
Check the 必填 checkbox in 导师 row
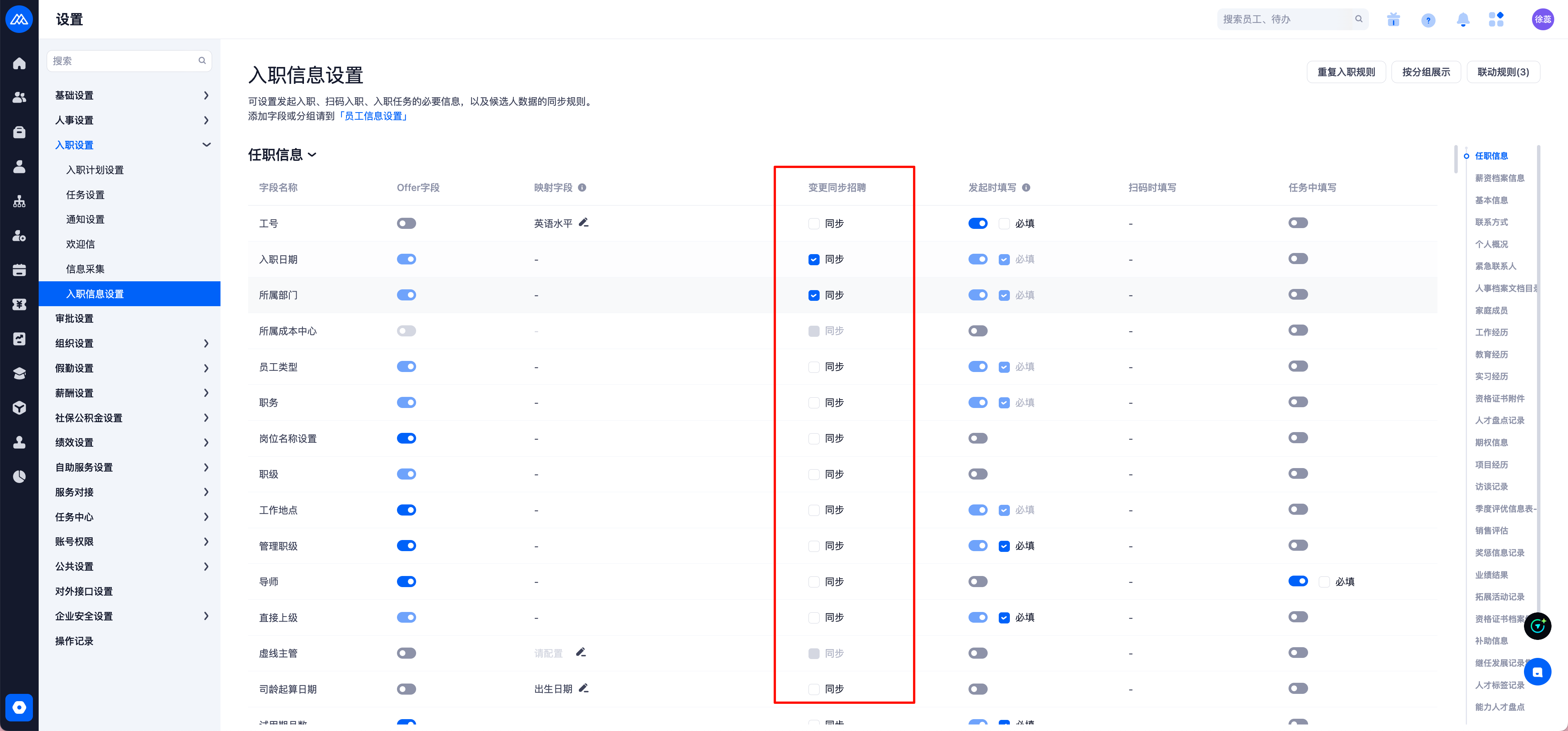[1324, 582]
